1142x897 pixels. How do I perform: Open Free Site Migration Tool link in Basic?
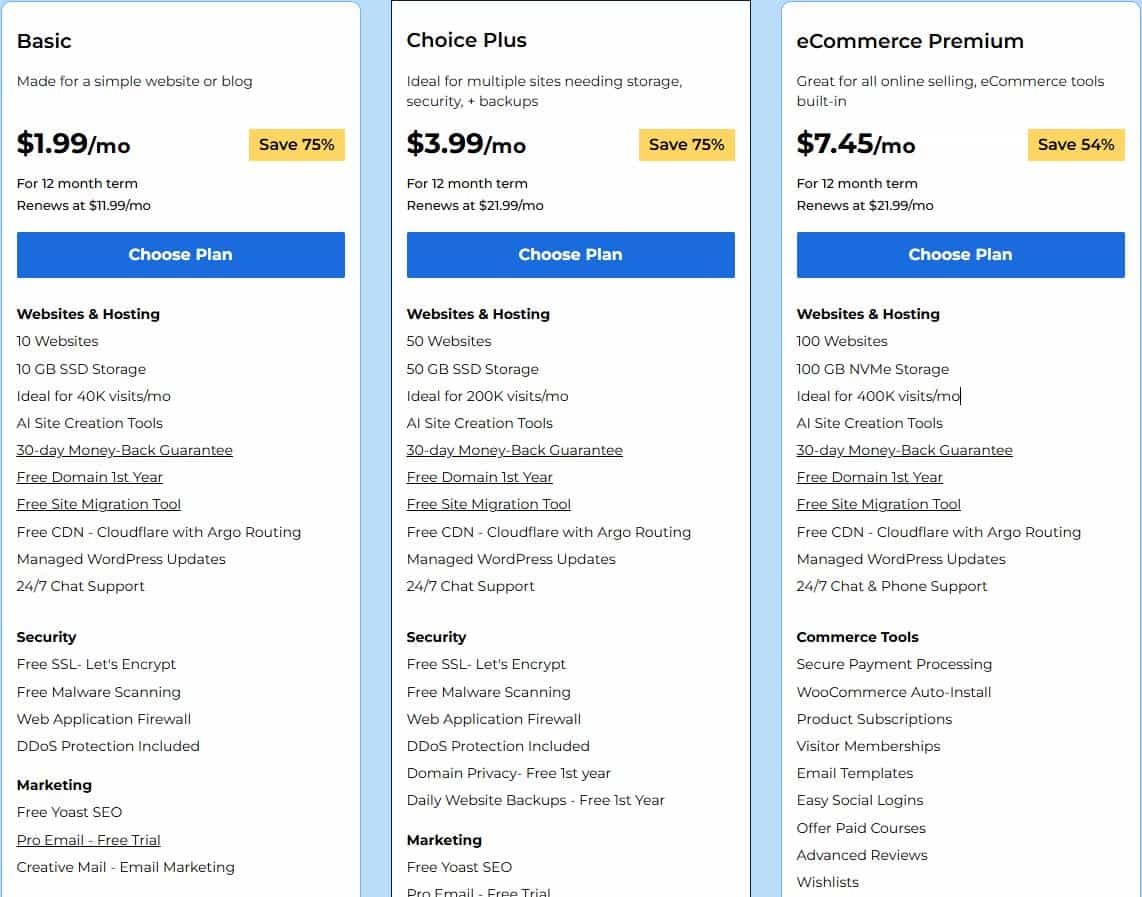98,504
